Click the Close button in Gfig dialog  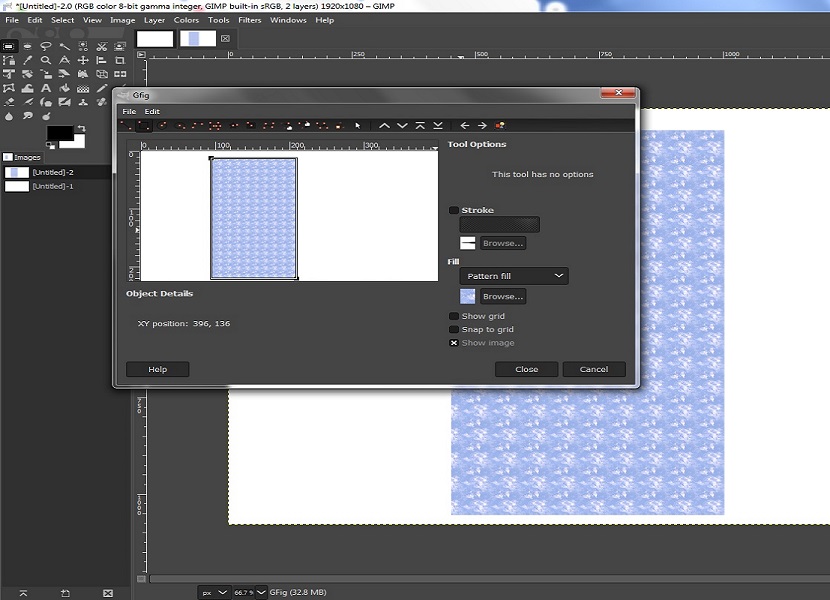(526, 369)
